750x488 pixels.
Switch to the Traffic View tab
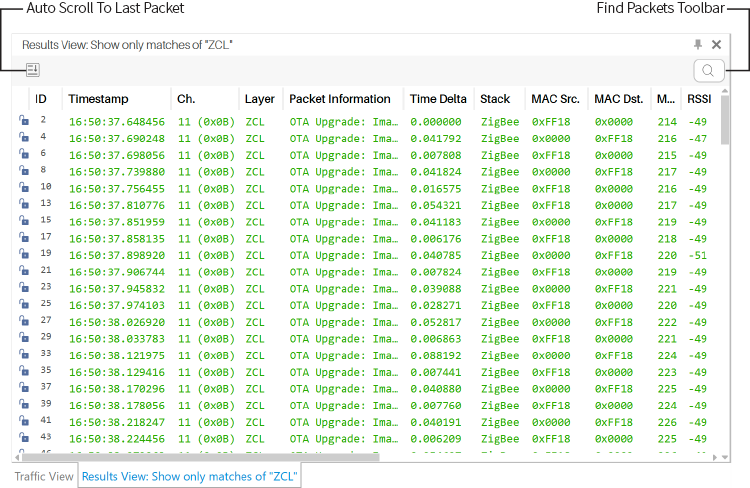pos(44,477)
